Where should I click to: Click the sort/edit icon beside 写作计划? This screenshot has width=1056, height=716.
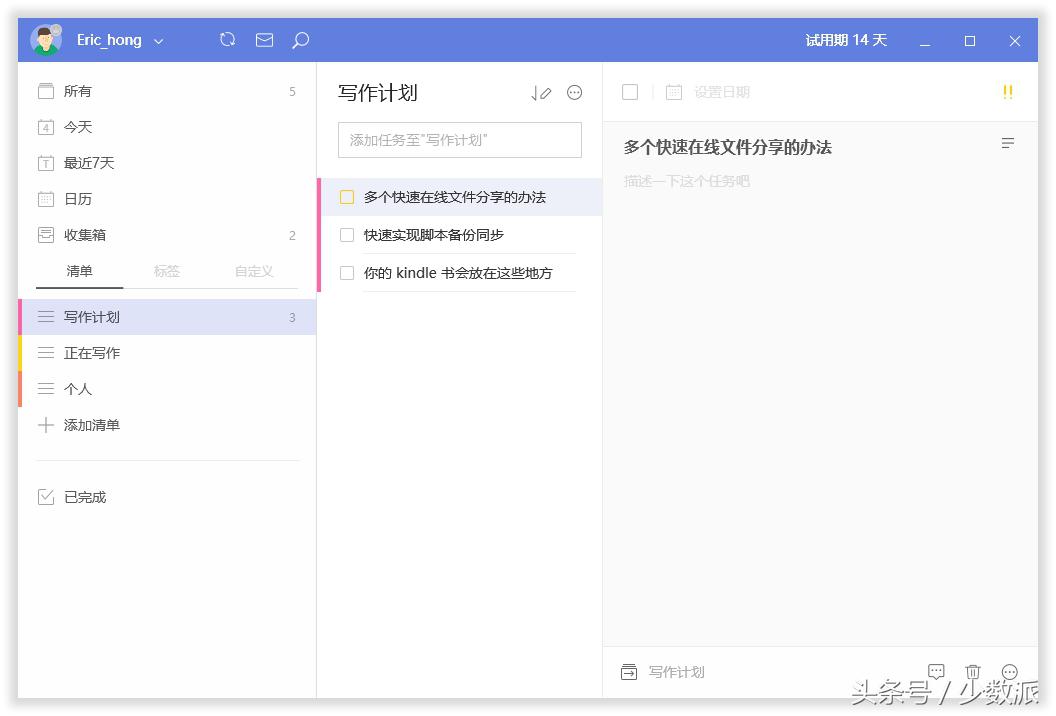541,92
